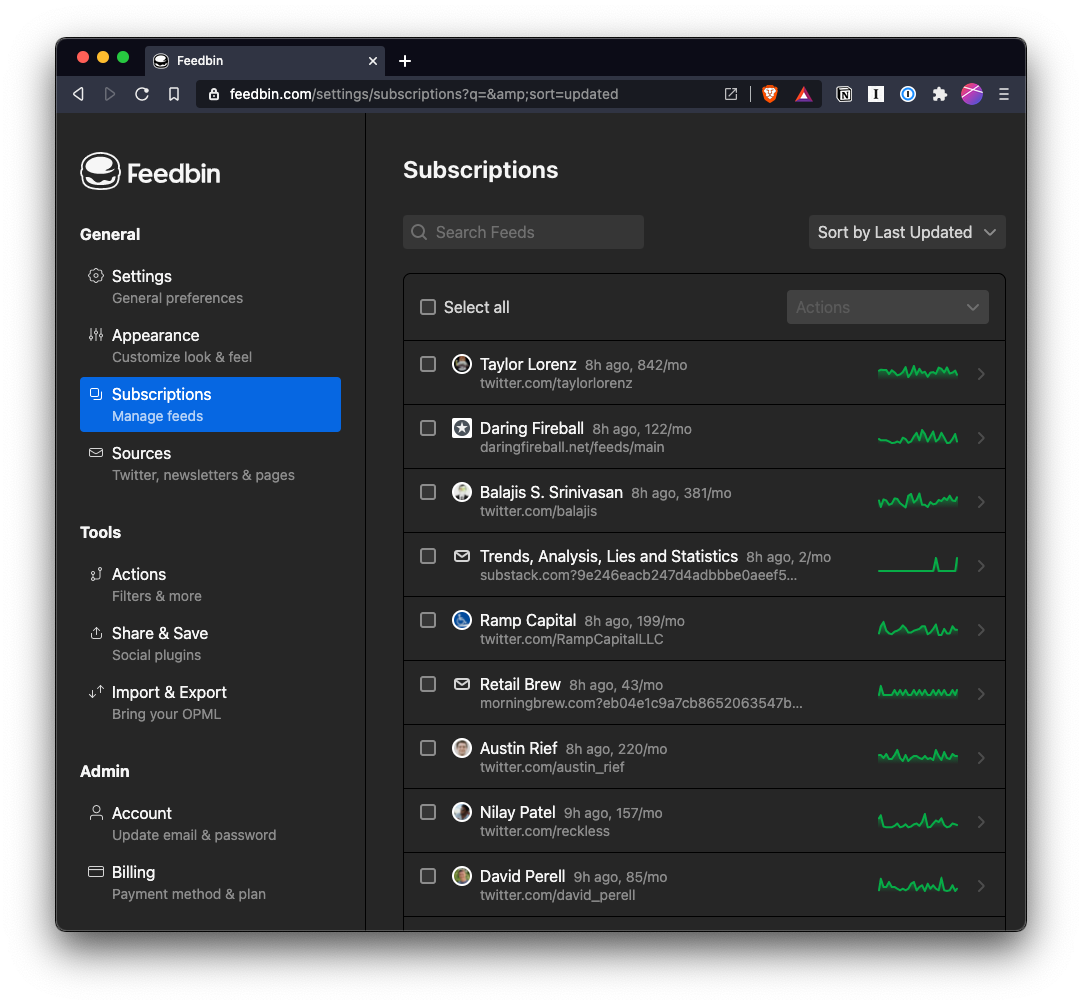Click the browser back arrow
The image size is (1082, 1005).
click(x=79, y=94)
